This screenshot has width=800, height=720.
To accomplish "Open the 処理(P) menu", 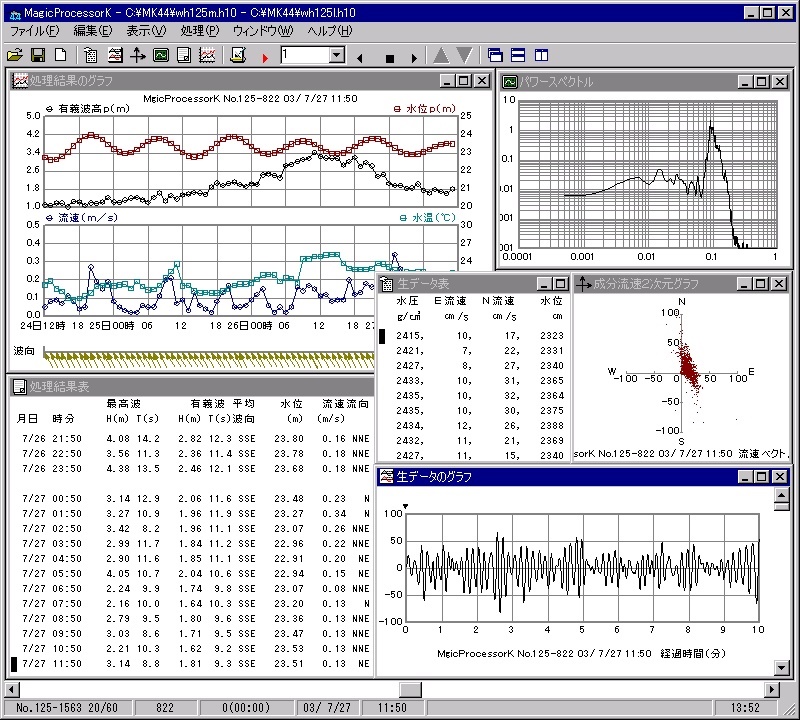I will pos(200,31).
